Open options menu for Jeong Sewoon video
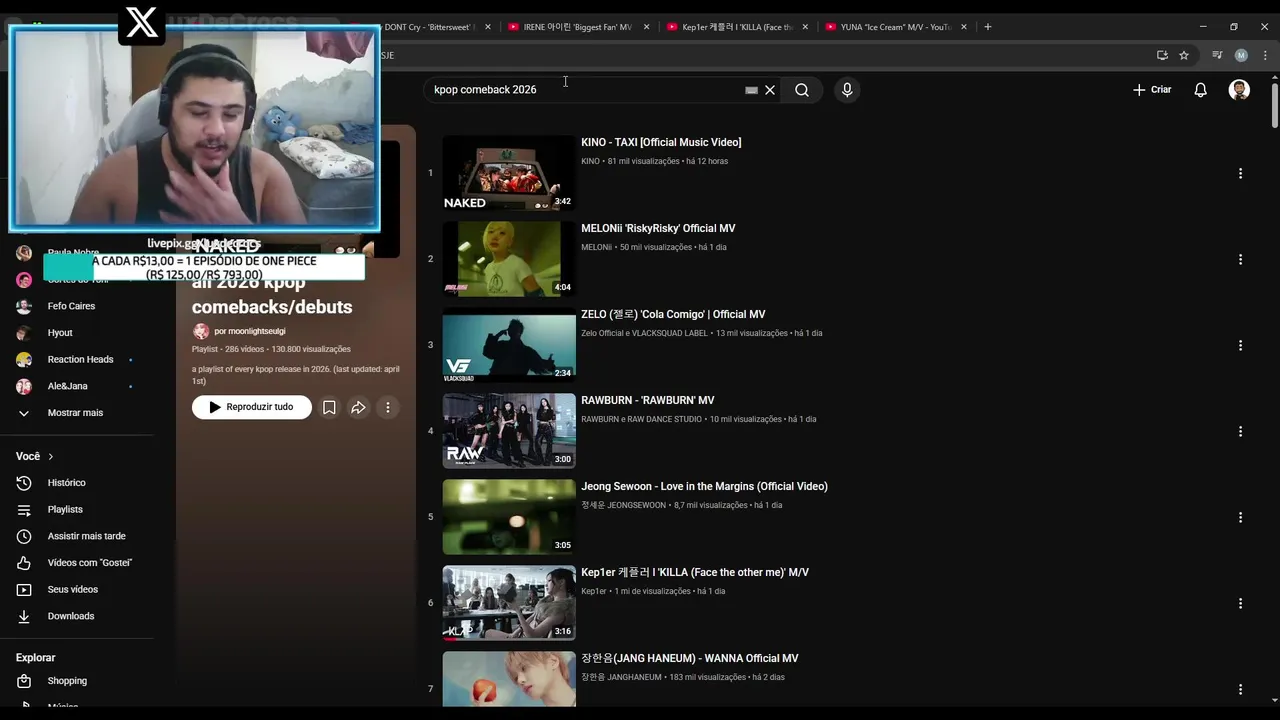Screen dimensions: 1280x720 pyautogui.click(x=1240, y=517)
